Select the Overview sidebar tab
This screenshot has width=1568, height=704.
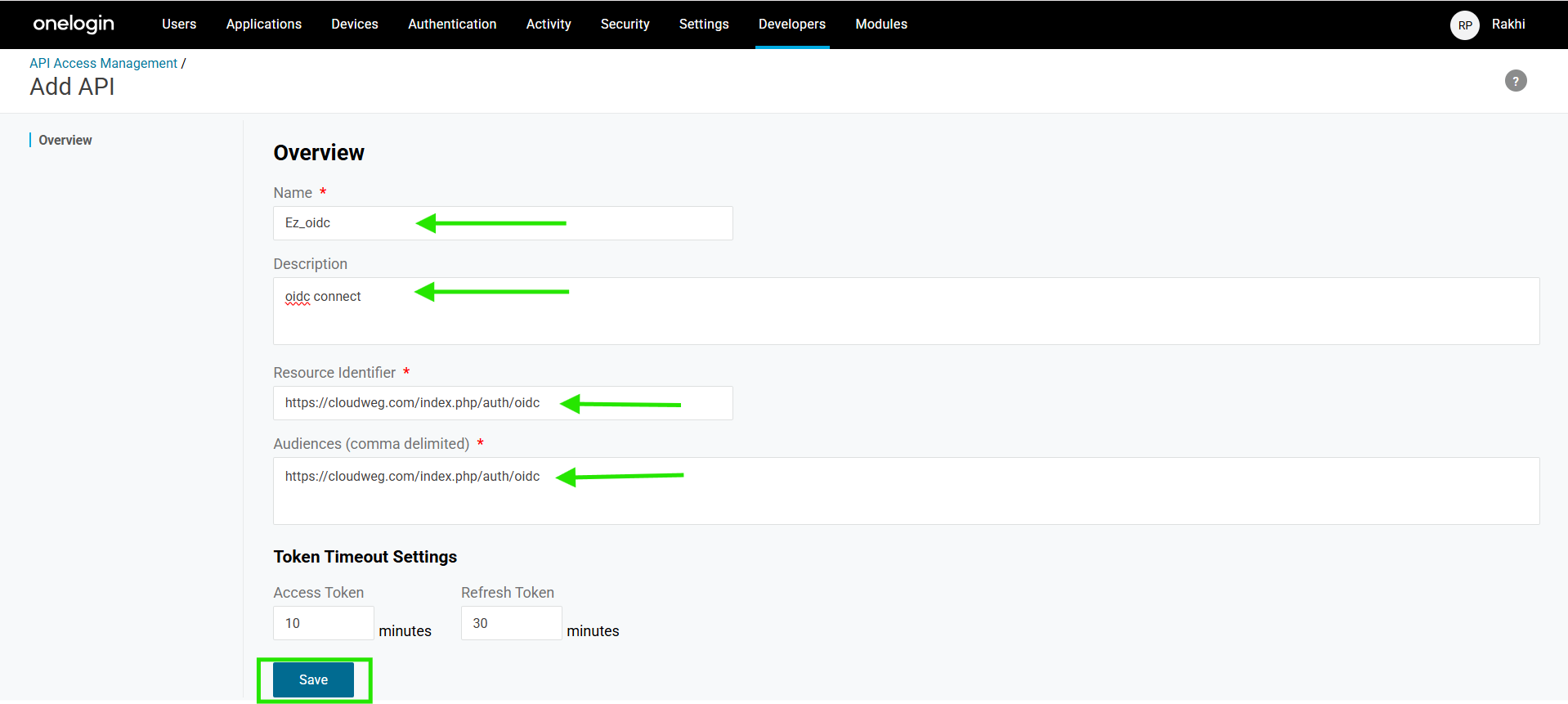tap(65, 140)
